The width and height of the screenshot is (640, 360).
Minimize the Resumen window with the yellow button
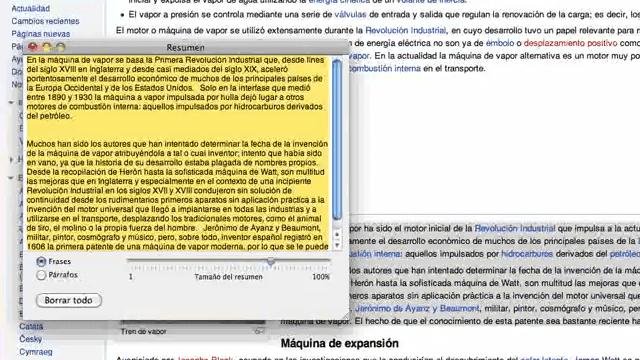click(47, 47)
